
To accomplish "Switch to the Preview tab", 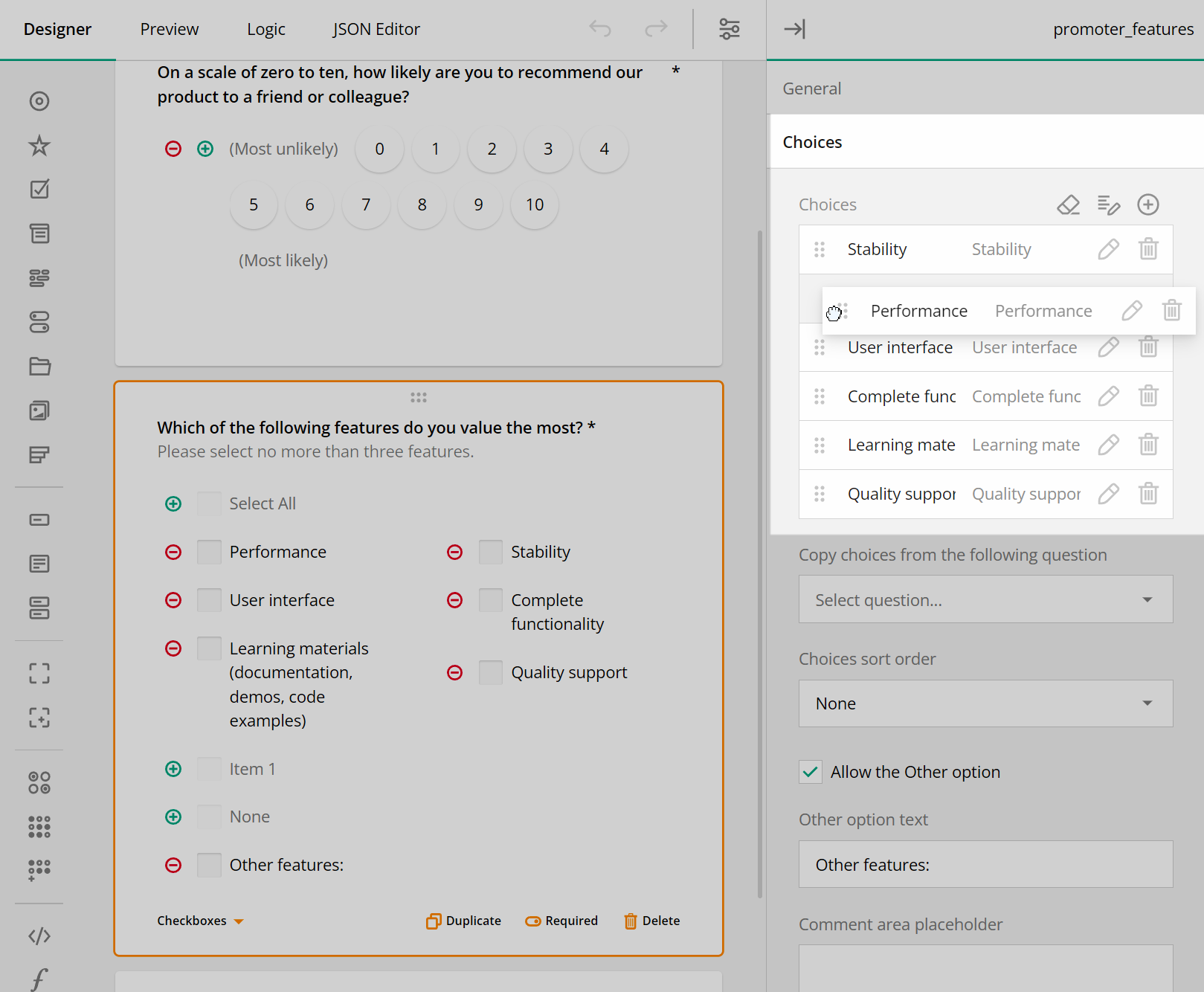I will pyautogui.click(x=170, y=29).
